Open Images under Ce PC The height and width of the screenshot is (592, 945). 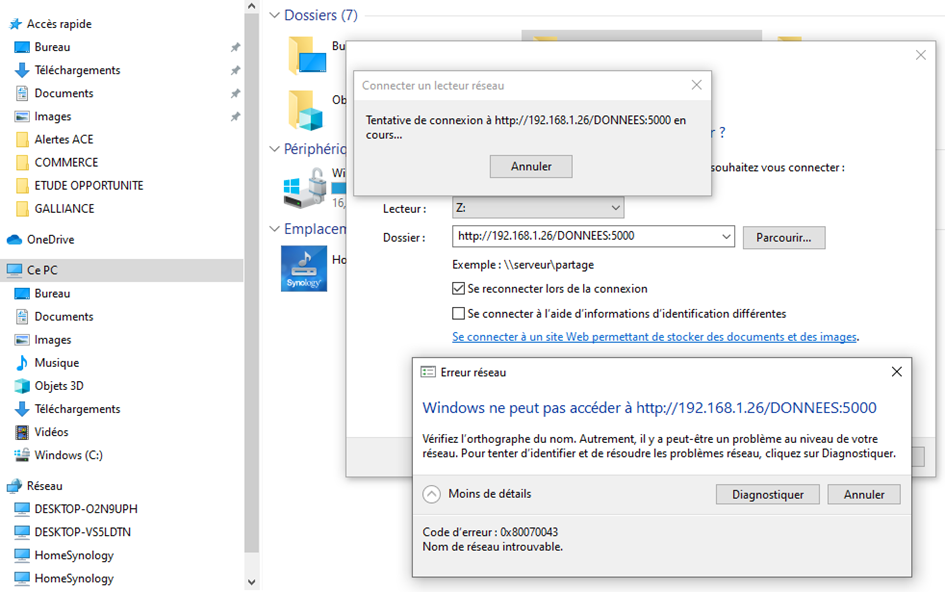click(52, 340)
